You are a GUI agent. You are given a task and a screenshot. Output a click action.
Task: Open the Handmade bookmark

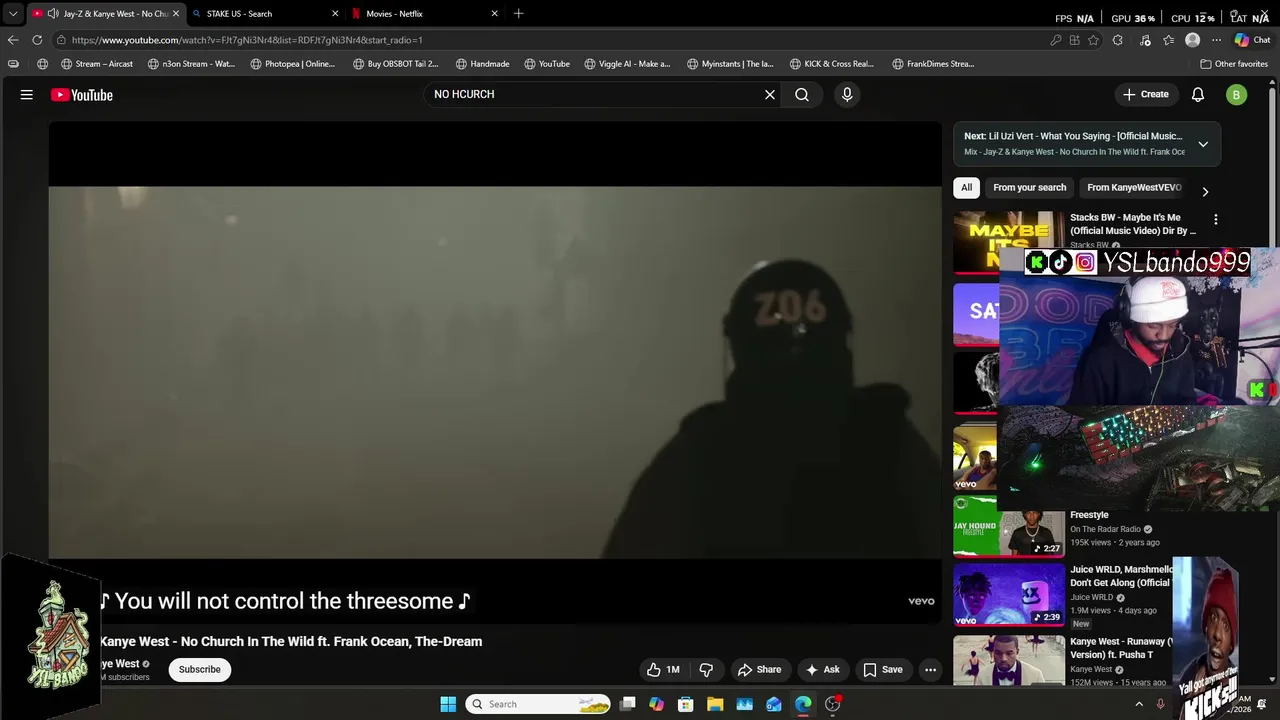[483, 64]
